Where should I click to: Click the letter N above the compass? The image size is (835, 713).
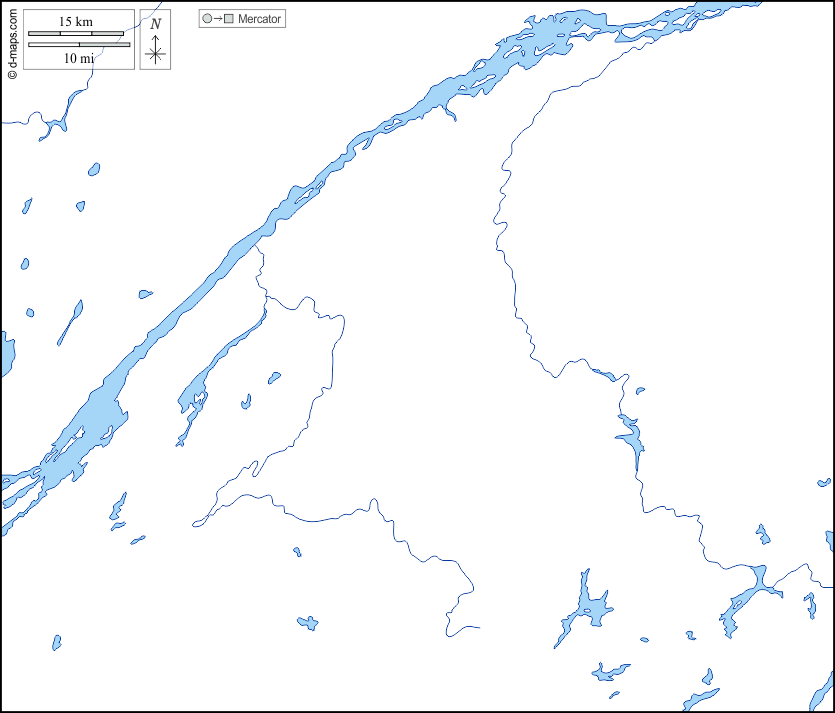tap(155, 23)
